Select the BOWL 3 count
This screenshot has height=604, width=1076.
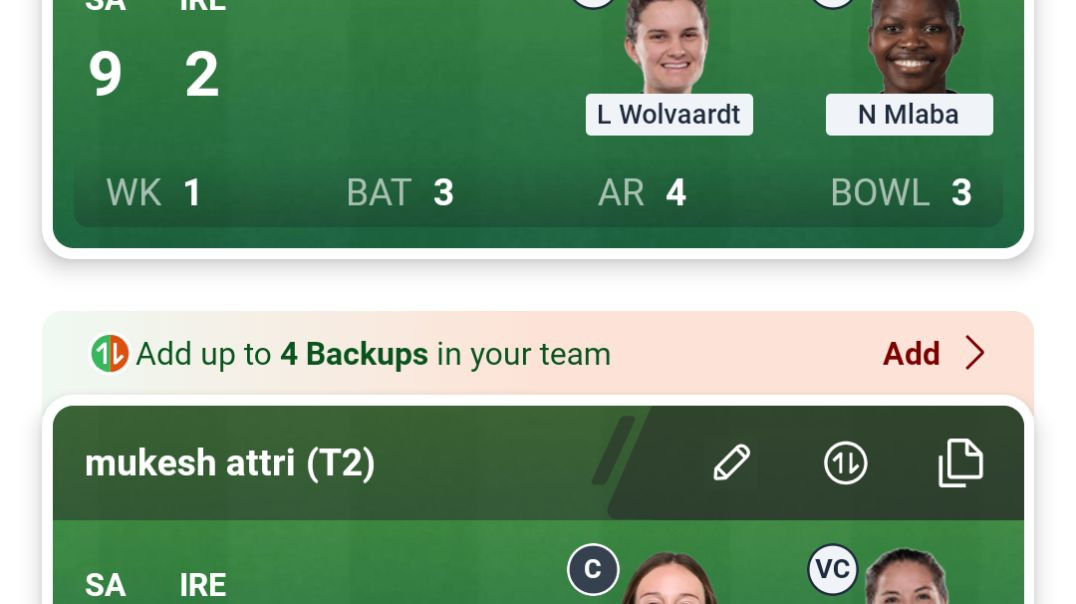[901, 192]
